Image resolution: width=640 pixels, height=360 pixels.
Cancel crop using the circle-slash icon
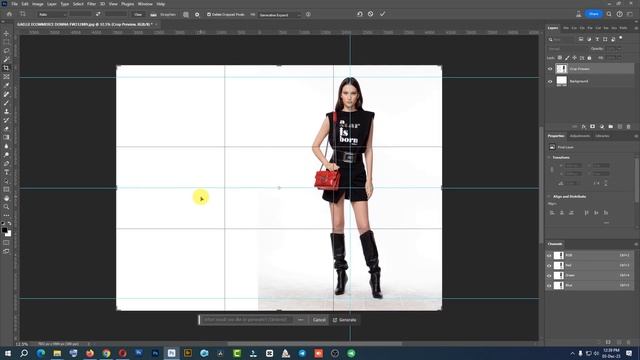click(x=370, y=14)
